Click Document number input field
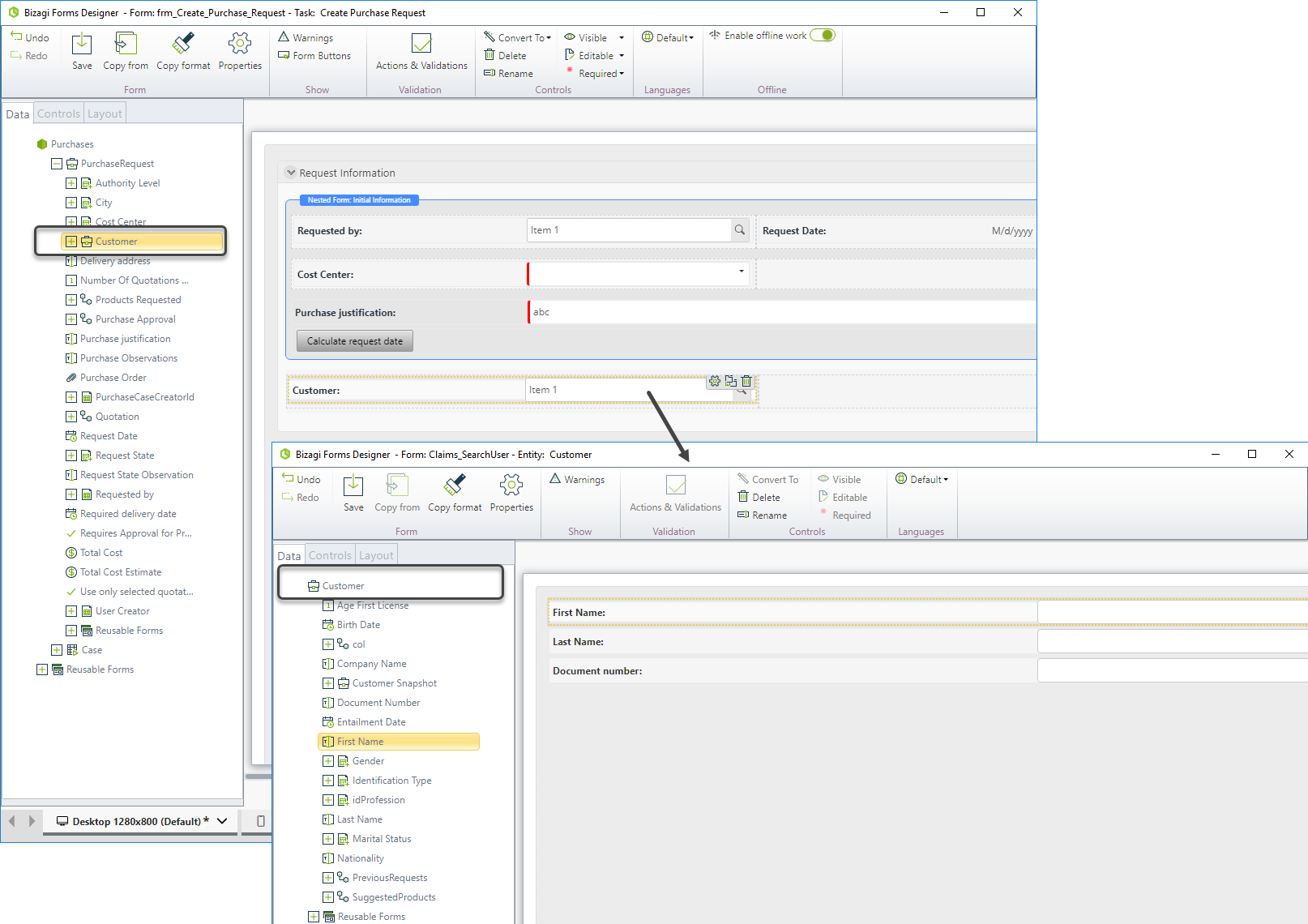This screenshot has height=924, width=1308. (1172, 671)
